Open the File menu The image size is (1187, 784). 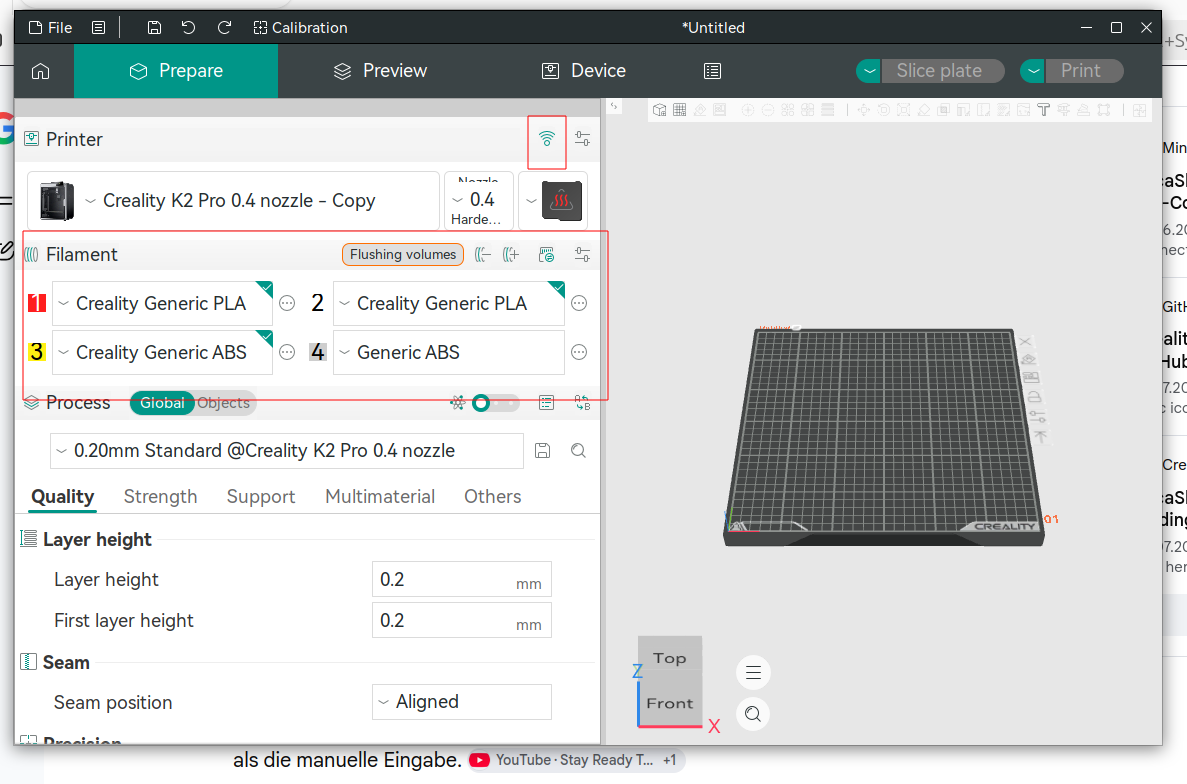(x=51, y=28)
